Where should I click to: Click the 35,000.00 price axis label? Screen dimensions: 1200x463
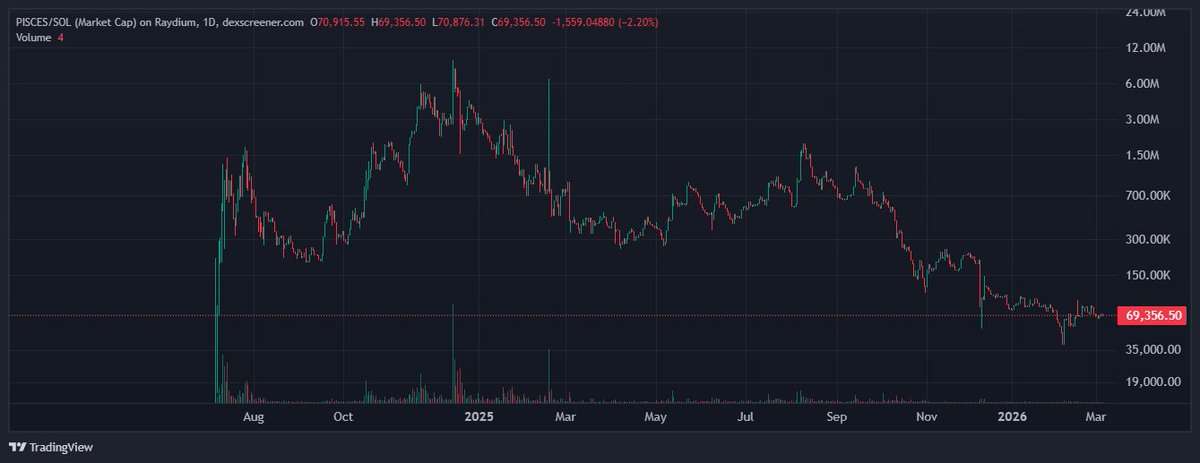(1154, 350)
